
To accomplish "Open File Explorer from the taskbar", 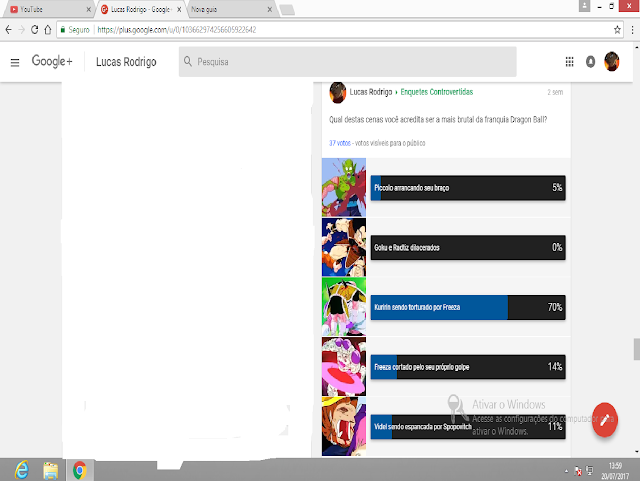I will [51, 470].
